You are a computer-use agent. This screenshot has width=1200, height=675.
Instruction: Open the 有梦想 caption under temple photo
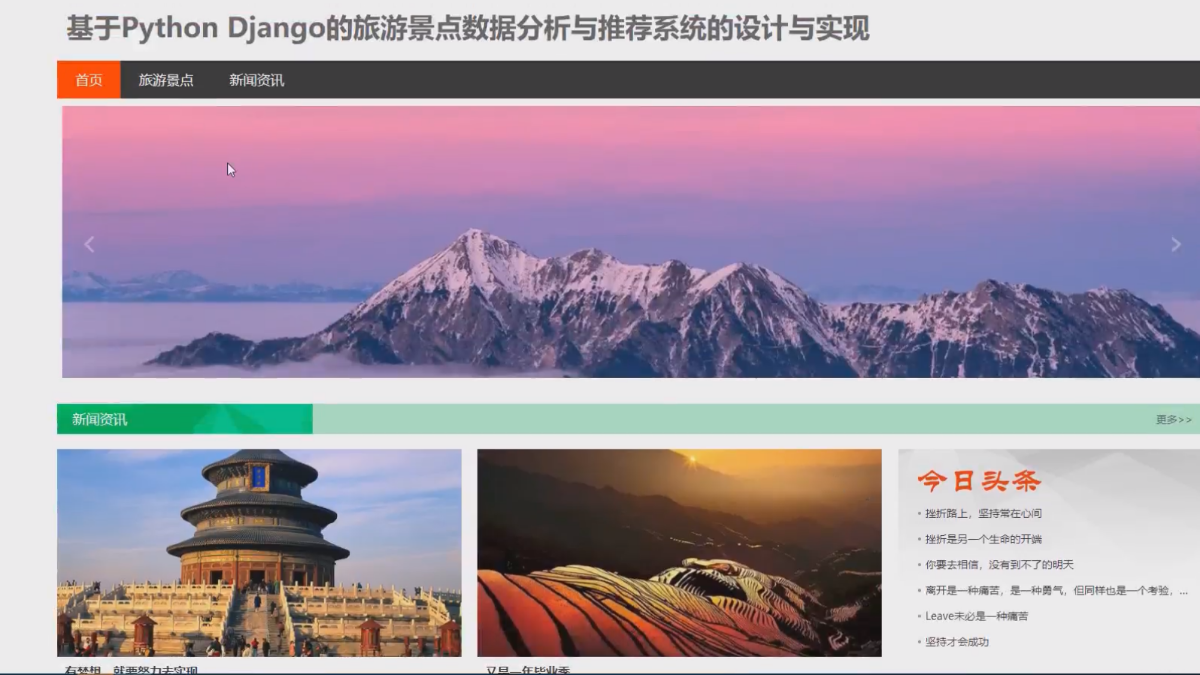[x=131, y=670]
